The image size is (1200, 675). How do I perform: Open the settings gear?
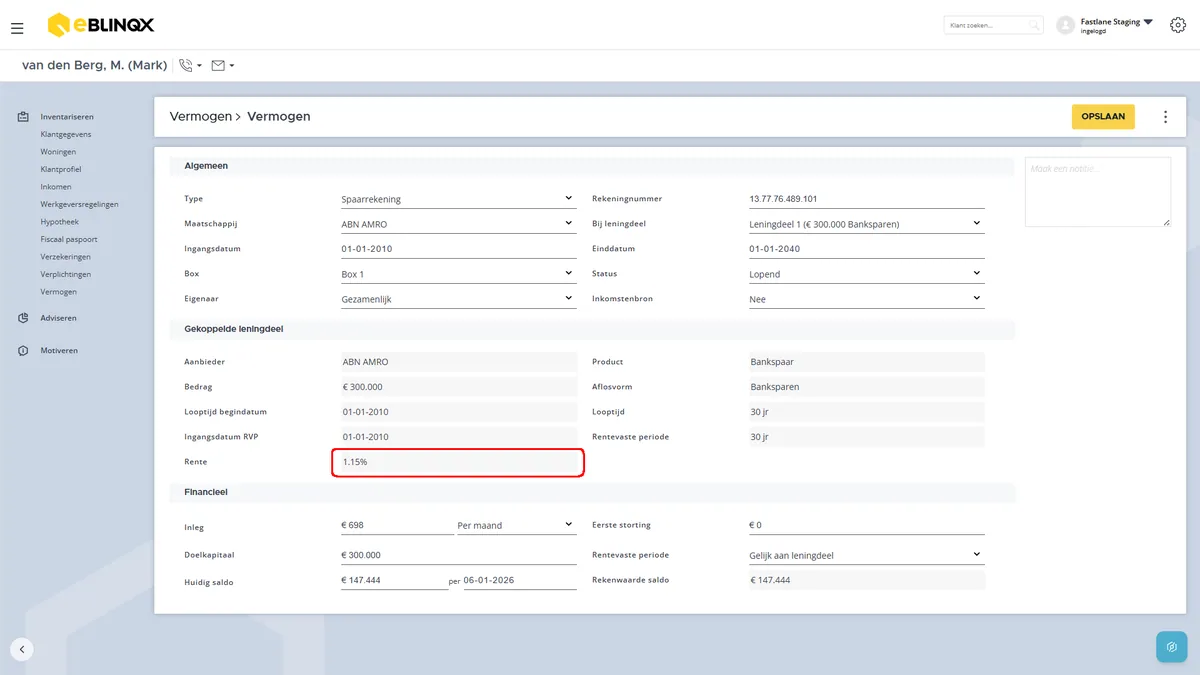point(1177,25)
